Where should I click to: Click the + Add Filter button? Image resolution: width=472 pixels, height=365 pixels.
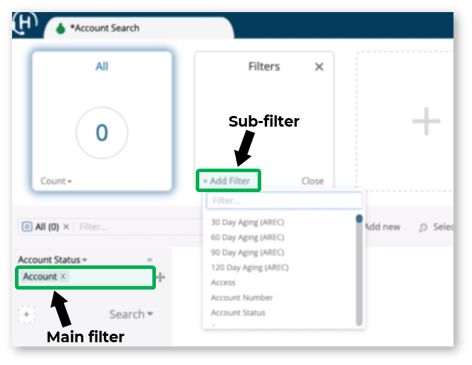tap(228, 181)
